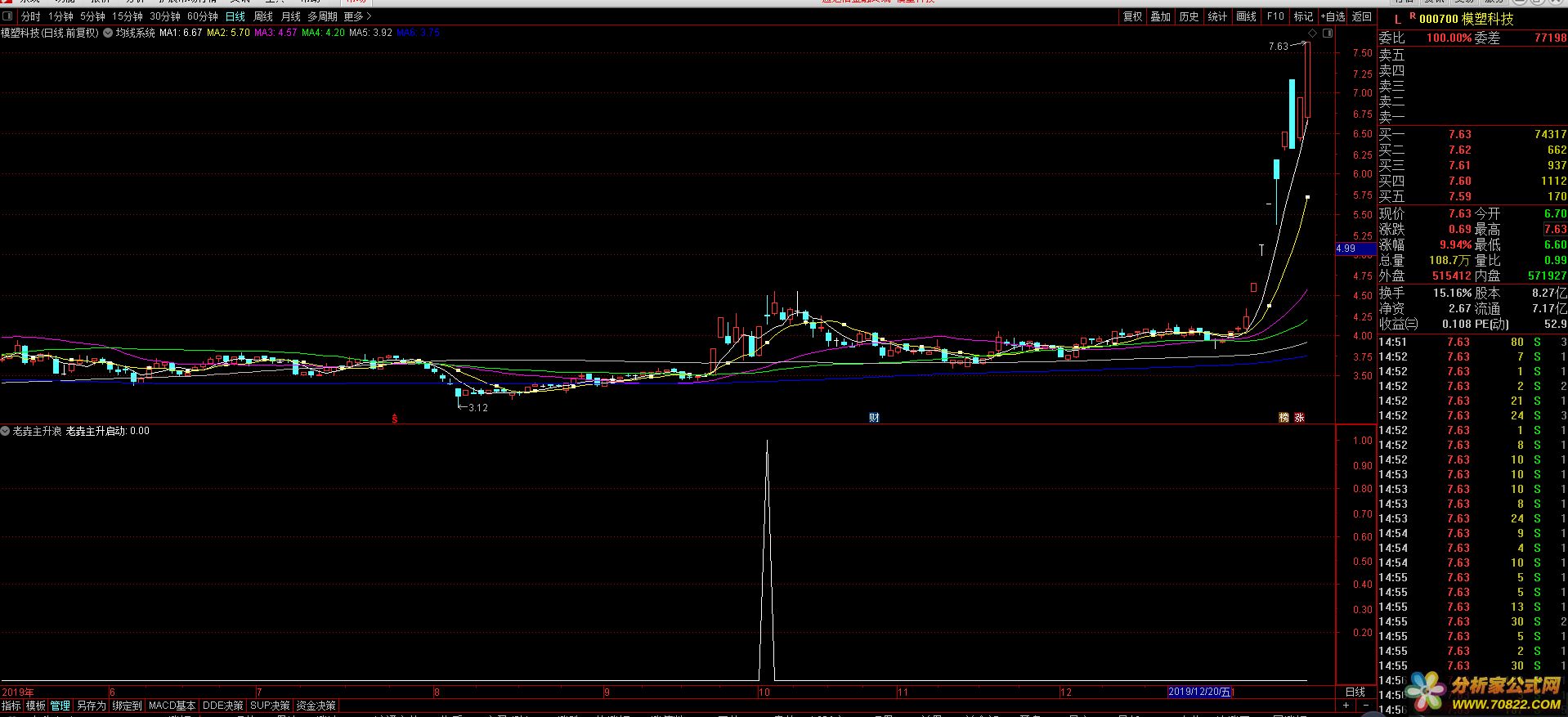Click the panel toggle icon left of 分时
Viewport: 1568px width, 717px height.
tap(8, 16)
